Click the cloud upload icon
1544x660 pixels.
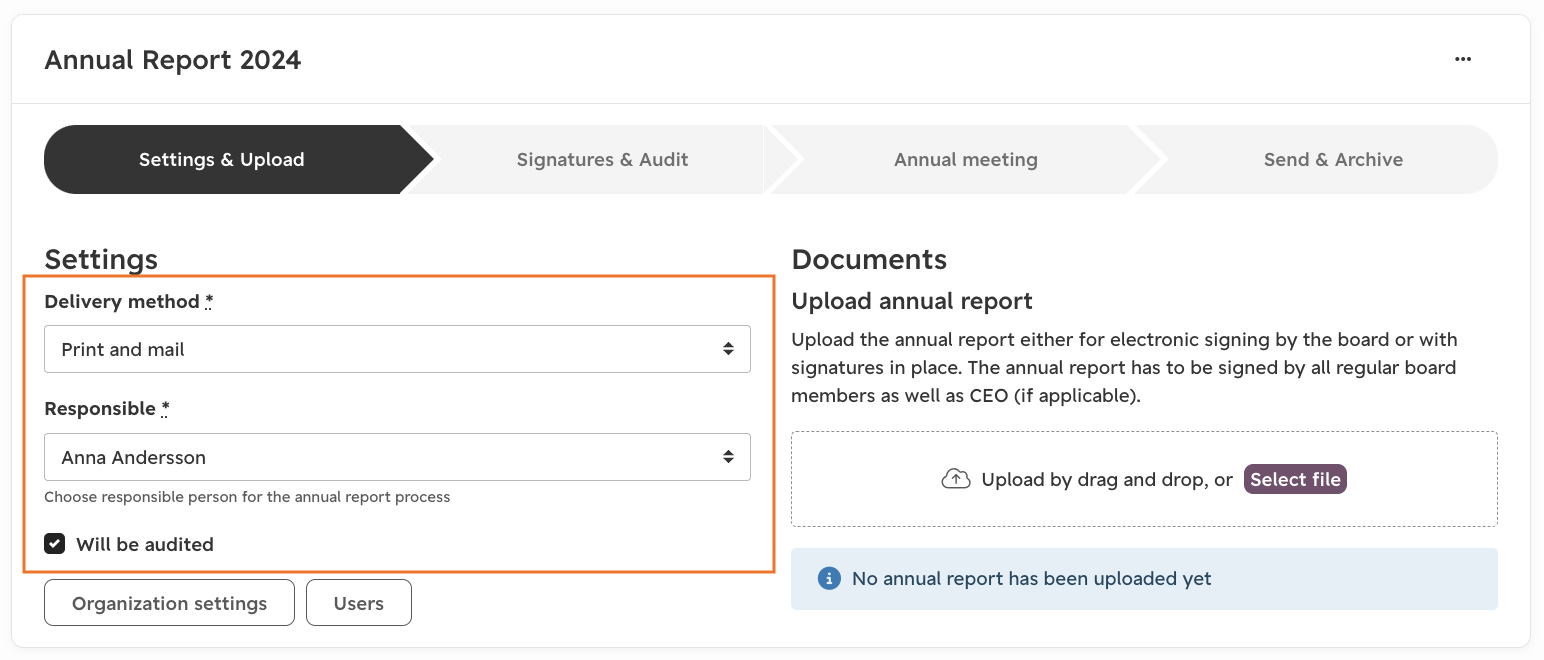click(x=956, y=479)
